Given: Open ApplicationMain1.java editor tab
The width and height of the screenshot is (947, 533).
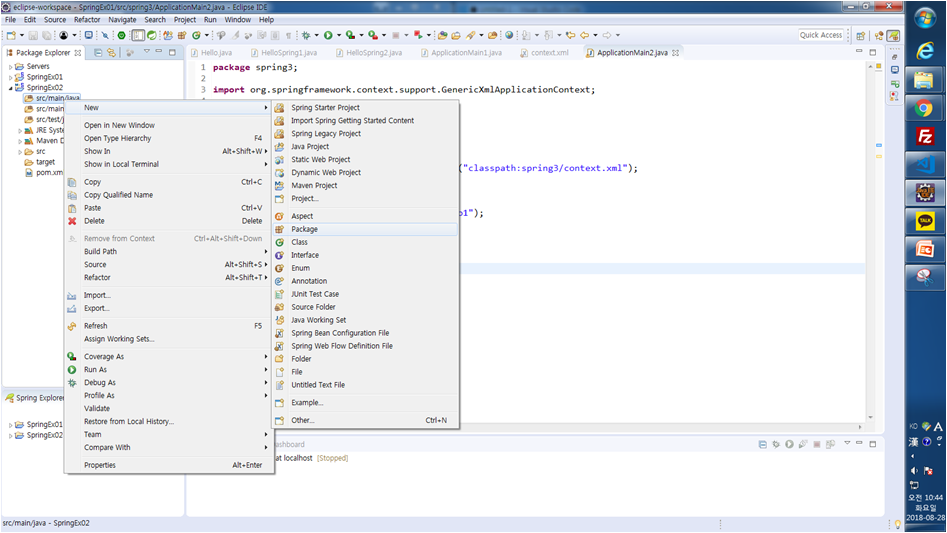Looking at the screenshot, I should click(x=461, y=53).
